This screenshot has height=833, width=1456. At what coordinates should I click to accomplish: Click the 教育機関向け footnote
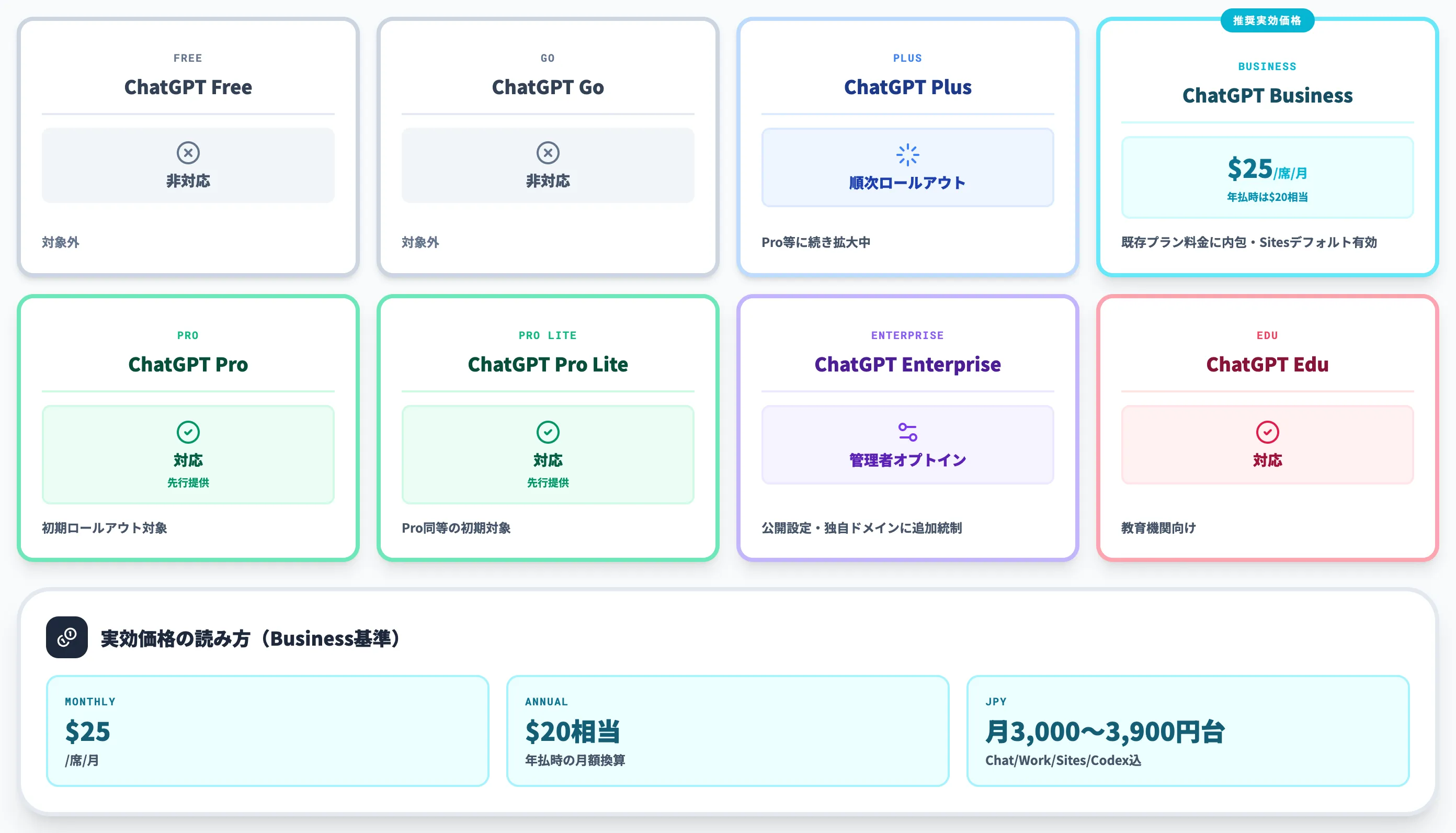(x=1158, y=527)
